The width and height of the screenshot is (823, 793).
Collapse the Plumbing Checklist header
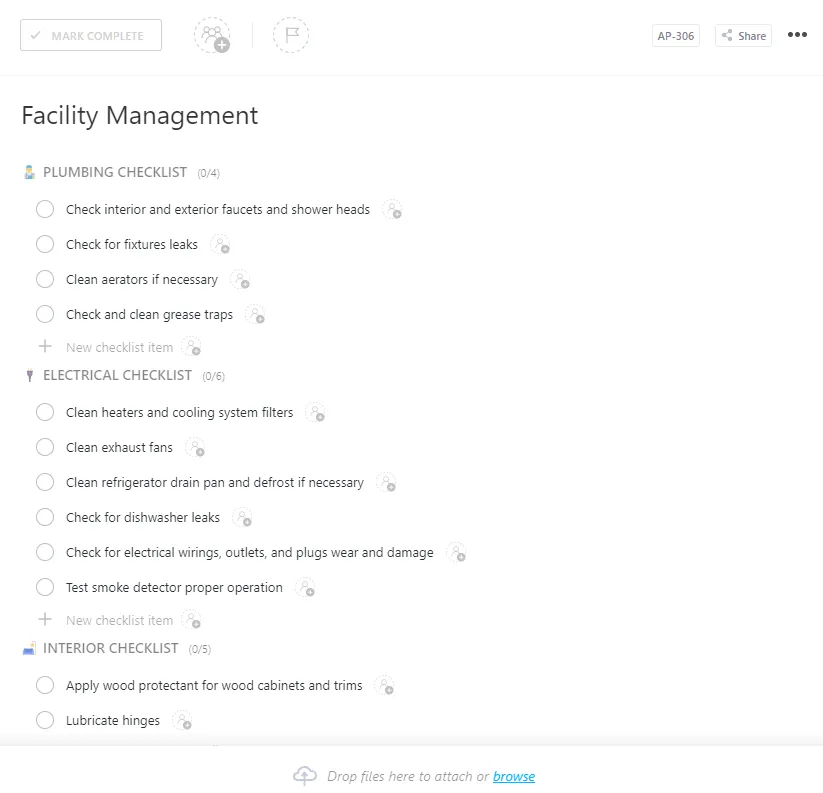[114, 172]
